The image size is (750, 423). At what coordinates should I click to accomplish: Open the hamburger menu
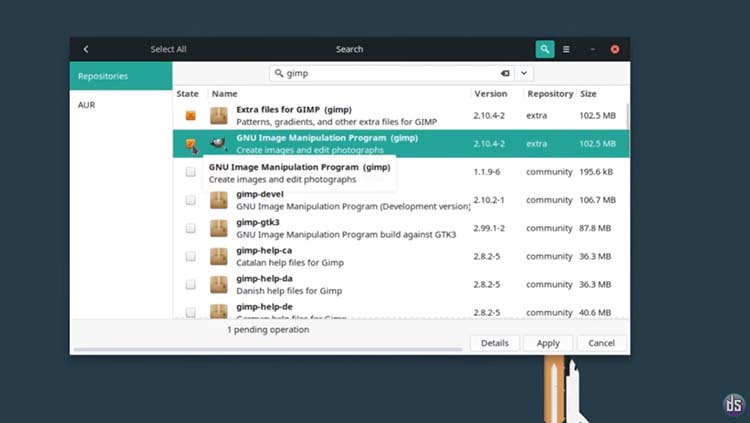click(x=566, y=49)
